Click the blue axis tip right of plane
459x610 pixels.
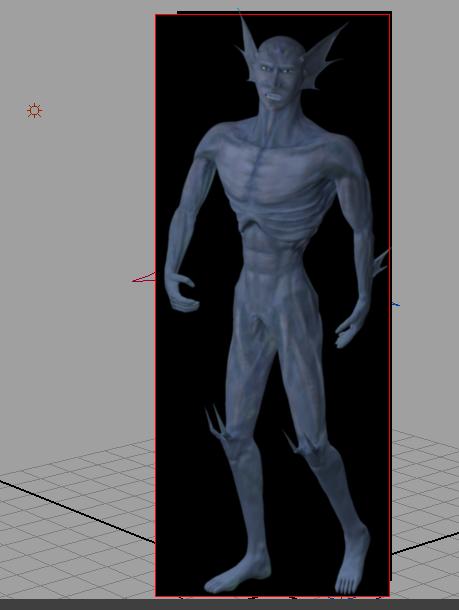(x=395, y=304)
